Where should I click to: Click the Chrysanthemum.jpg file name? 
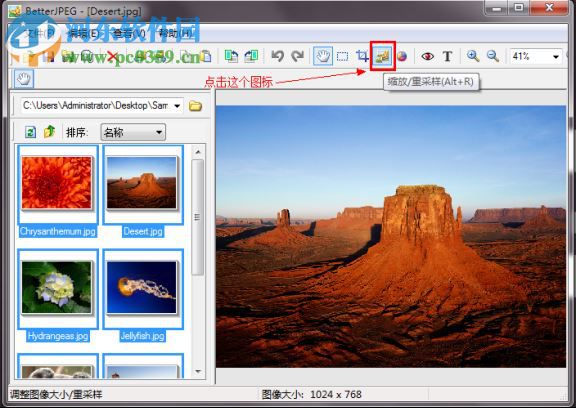(x=58, y=231)
